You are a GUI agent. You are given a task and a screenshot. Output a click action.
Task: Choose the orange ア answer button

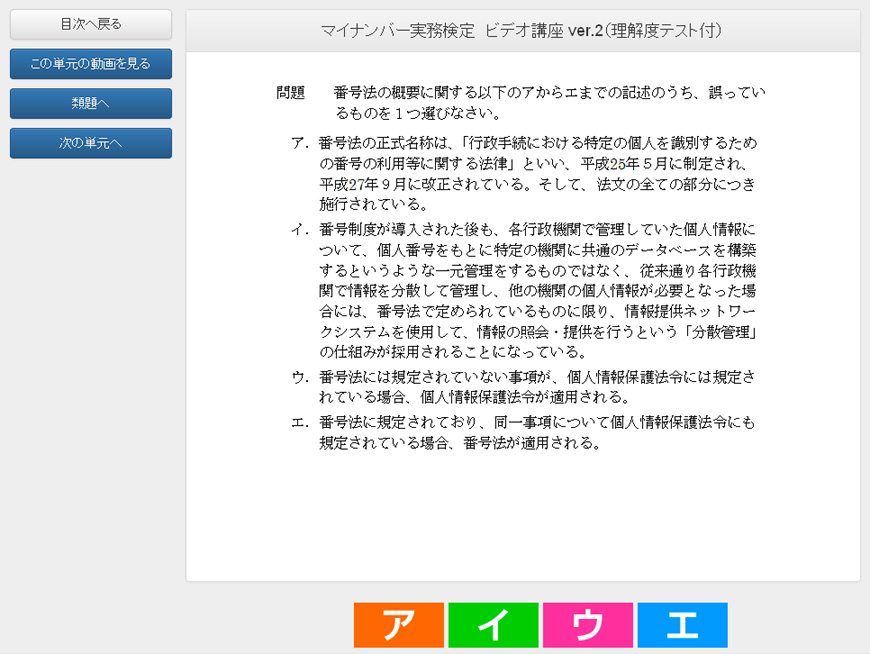pos(399,625)
